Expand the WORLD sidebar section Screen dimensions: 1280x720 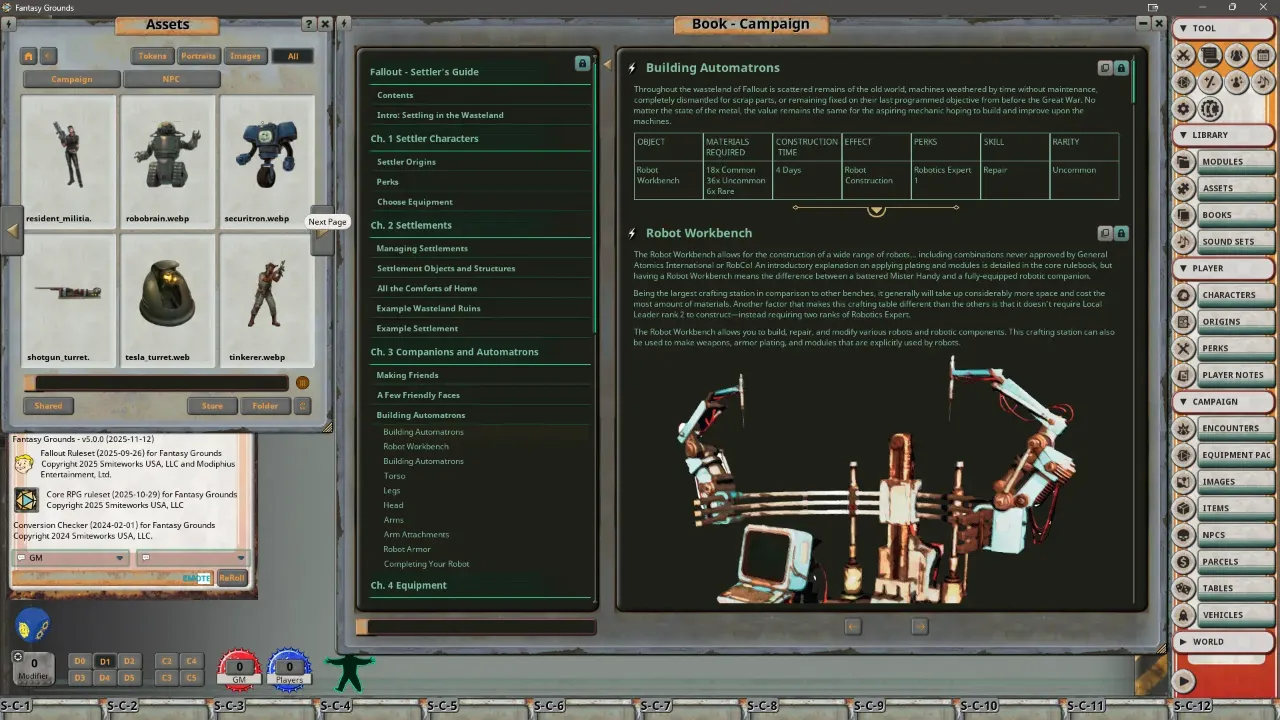pos(1224,641)
